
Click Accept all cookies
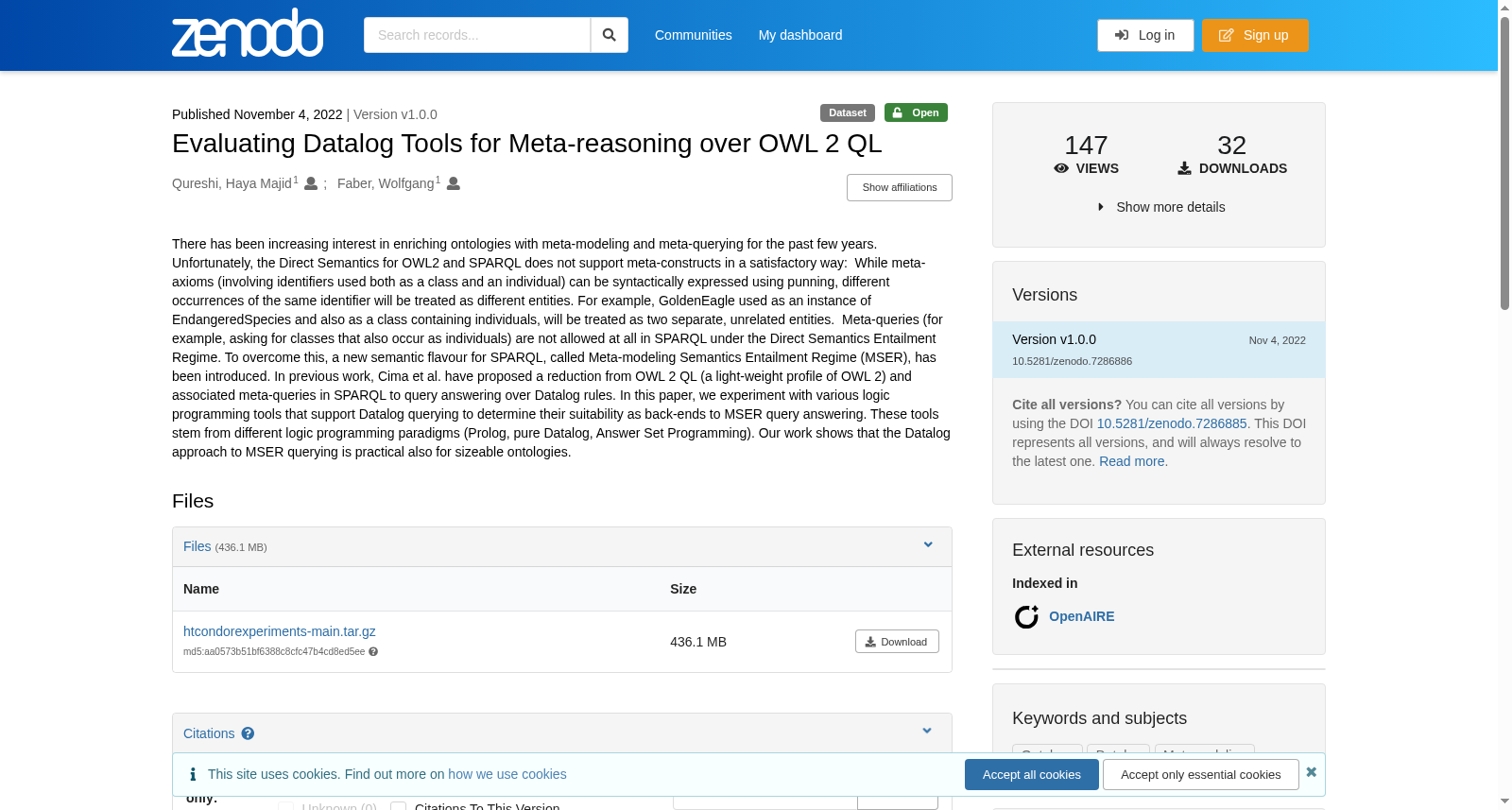pos(1032,774)
